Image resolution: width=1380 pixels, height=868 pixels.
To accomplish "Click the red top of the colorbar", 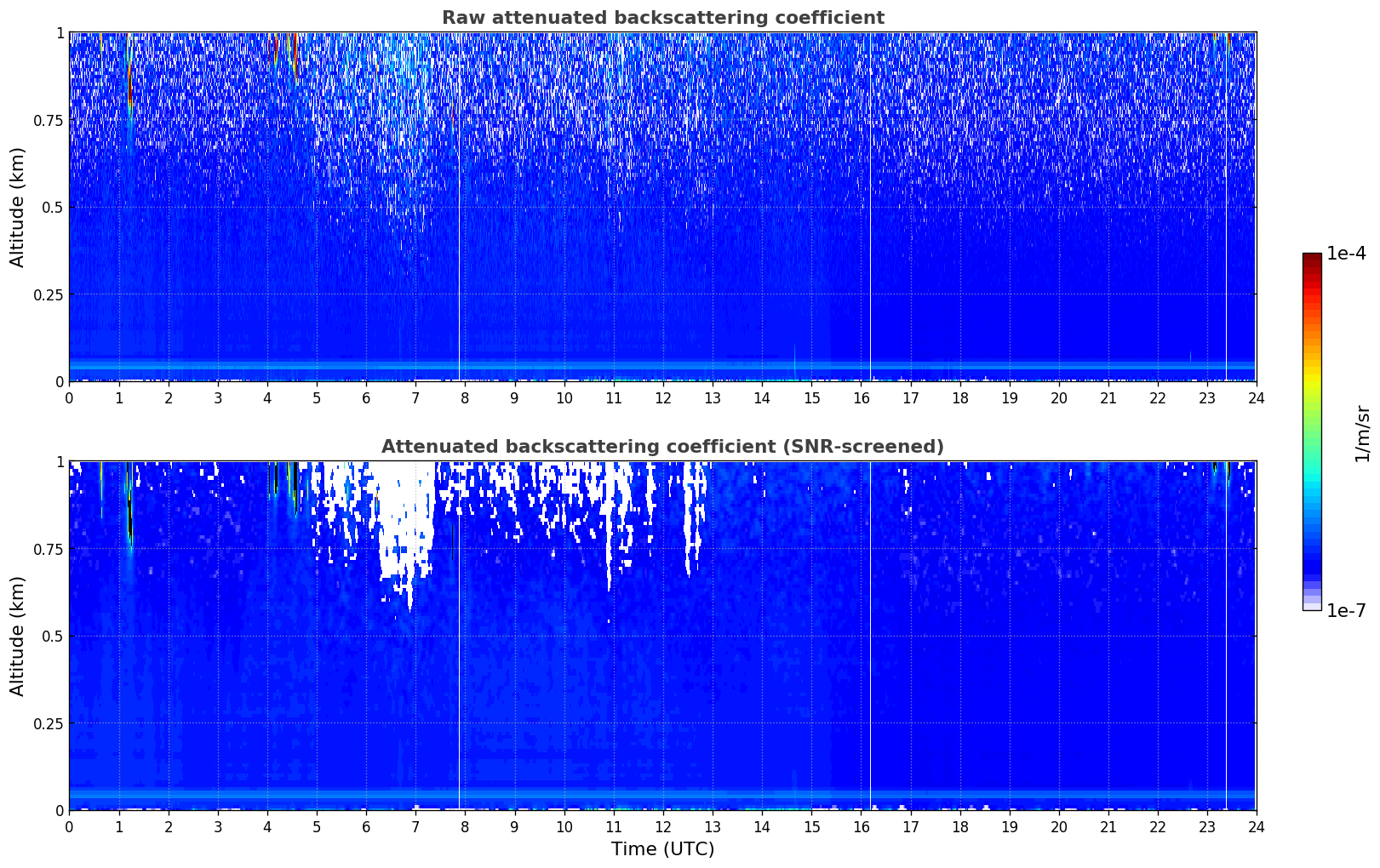I will (x=1311, y=260).
